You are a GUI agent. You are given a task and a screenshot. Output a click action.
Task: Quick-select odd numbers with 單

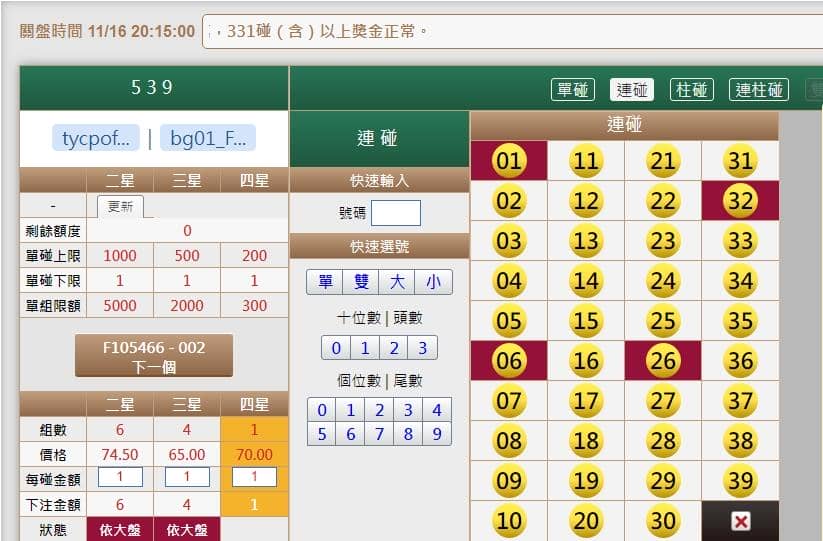[x=325, y=282]
